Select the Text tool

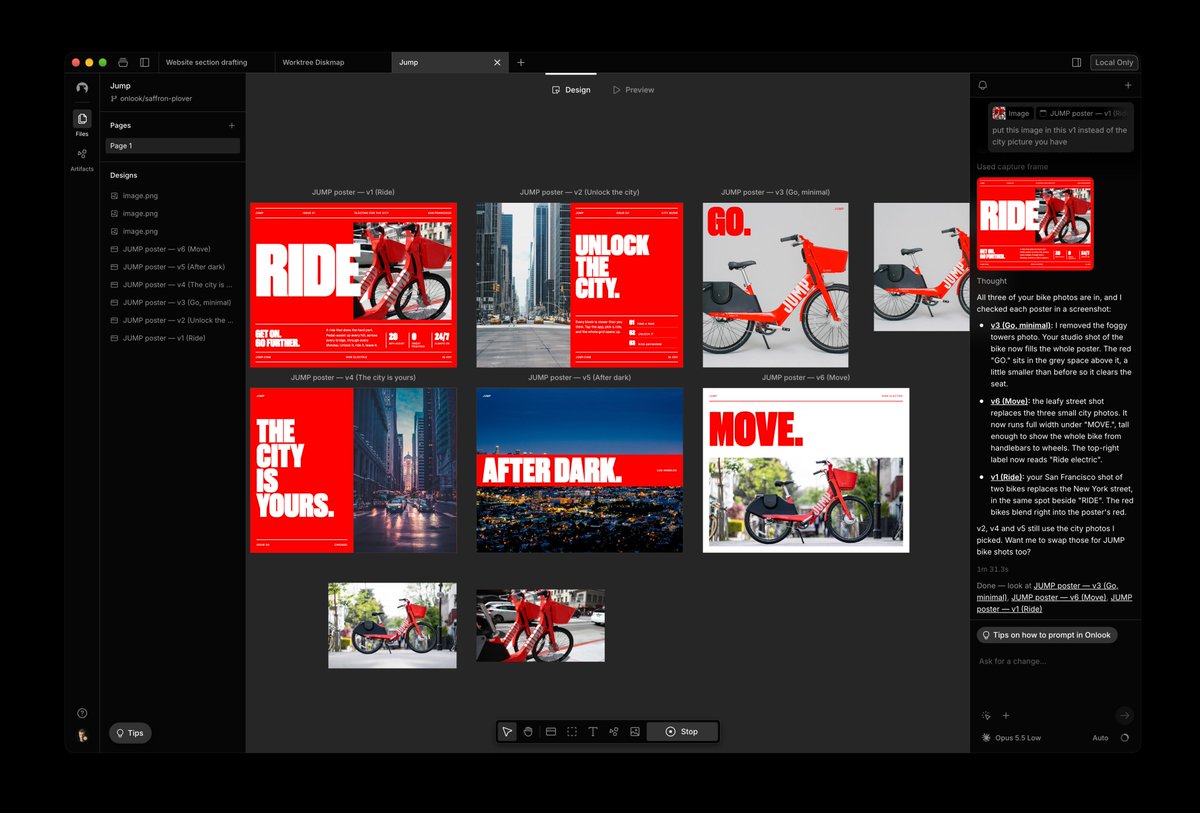[x=593, y=732]
